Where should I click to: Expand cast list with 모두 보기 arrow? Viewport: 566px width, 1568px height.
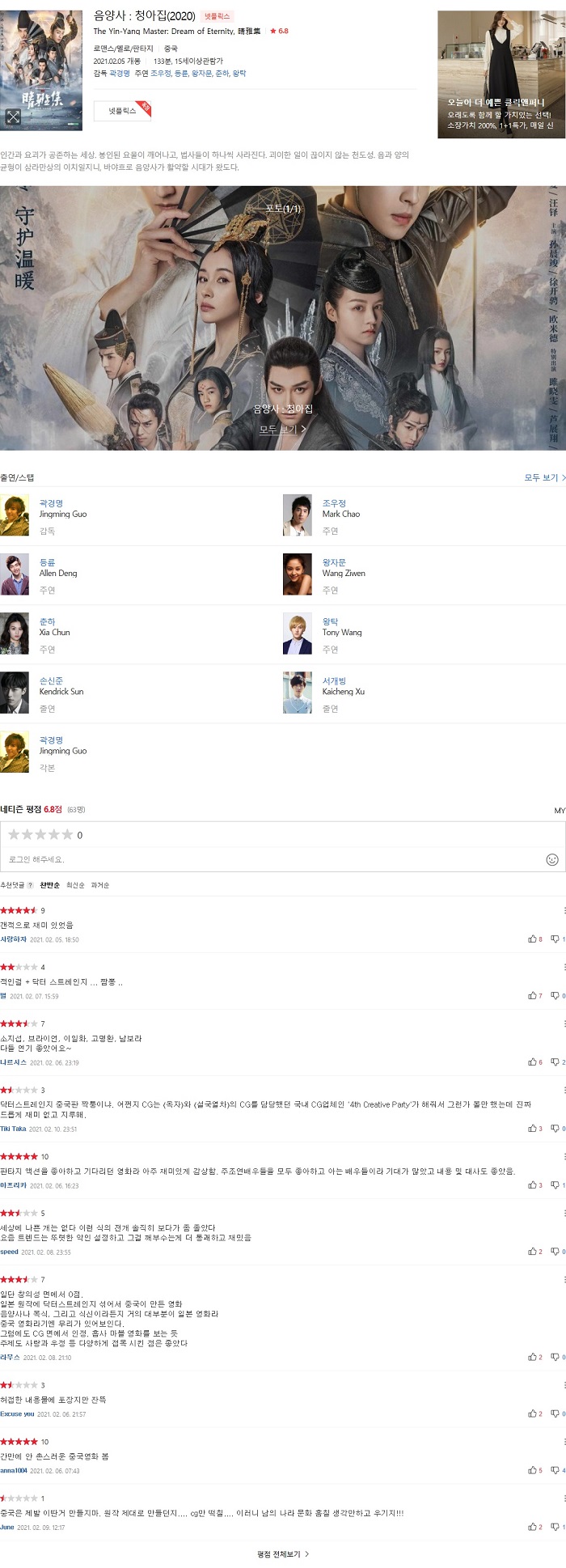click(545, 477)
